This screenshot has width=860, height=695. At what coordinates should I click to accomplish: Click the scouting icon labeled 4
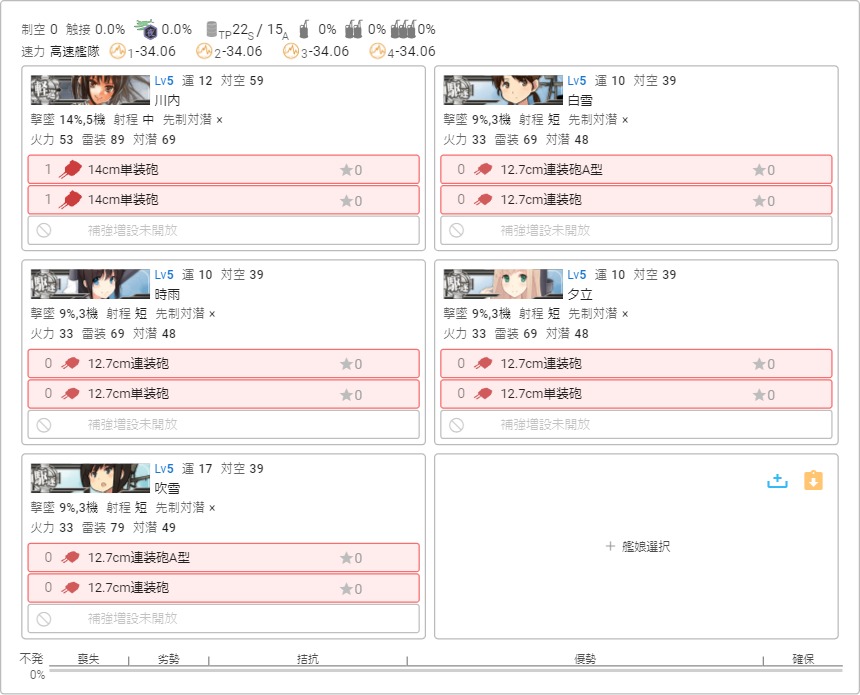tap(377, 51)
